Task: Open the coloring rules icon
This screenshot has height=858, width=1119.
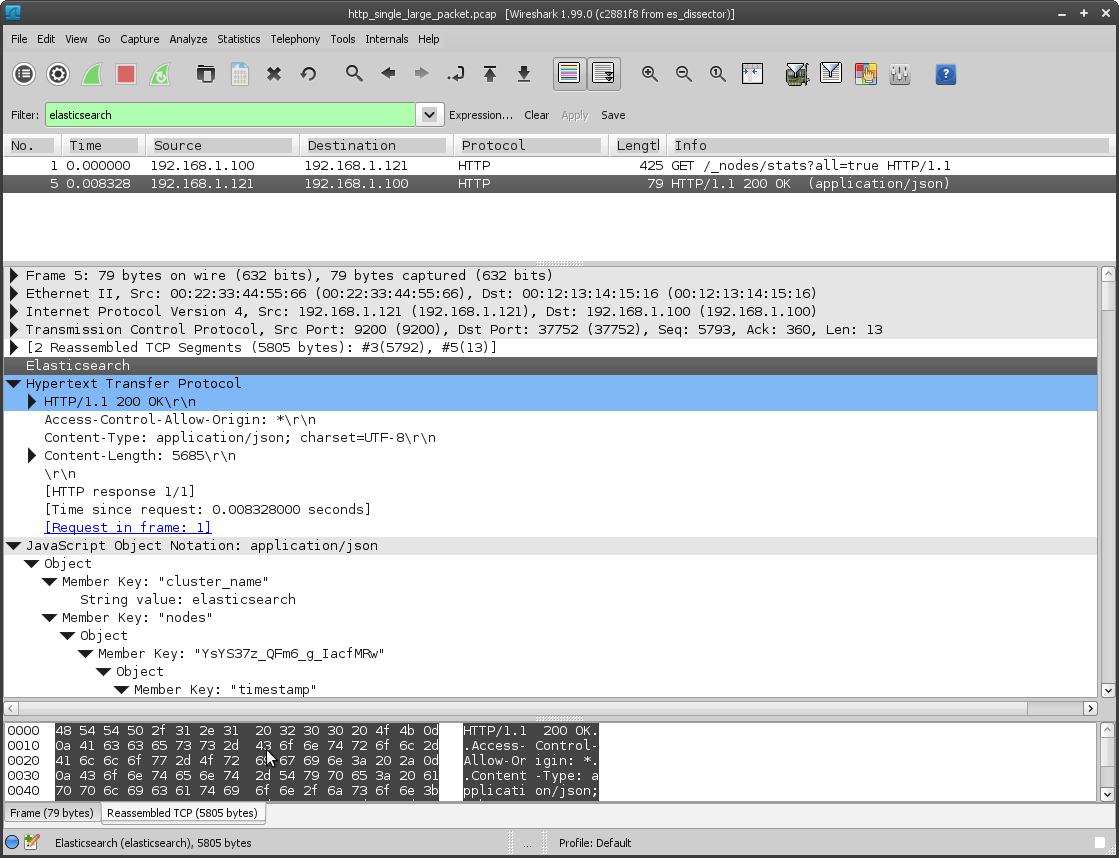Action: click(866, 74)
